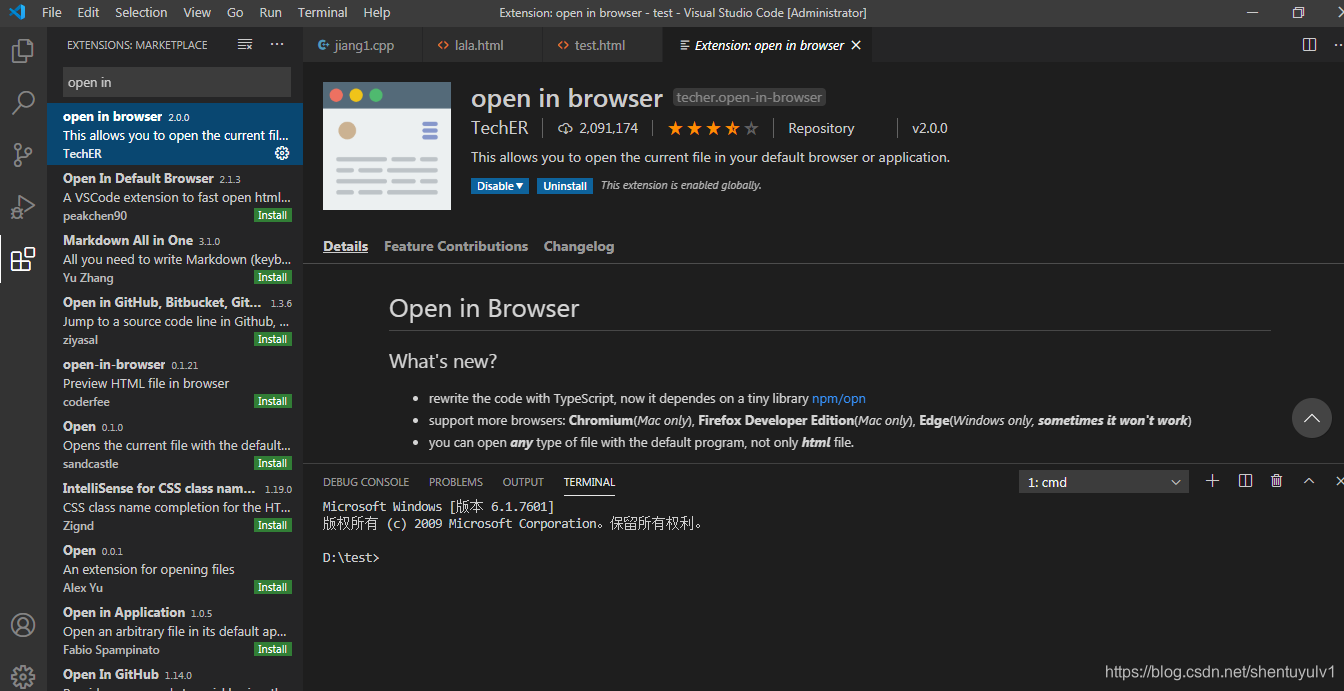The height and width of the screenshot is (691, 1344).
Task: Open the More Actions menu in the Extensions panel
Action: point(276,44)
